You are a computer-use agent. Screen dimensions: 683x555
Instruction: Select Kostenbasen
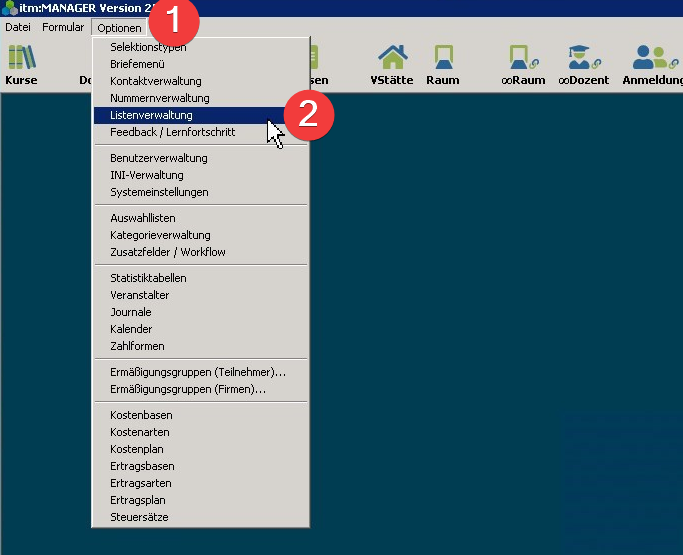tap(201, 415)
